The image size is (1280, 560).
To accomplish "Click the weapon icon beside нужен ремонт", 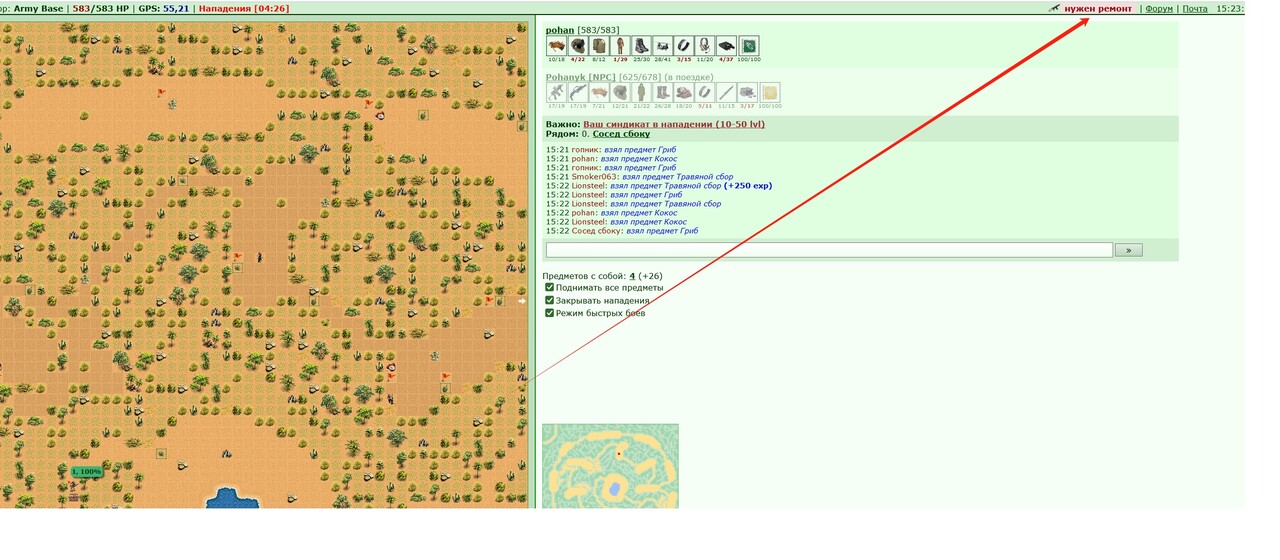I will 1053,8.
